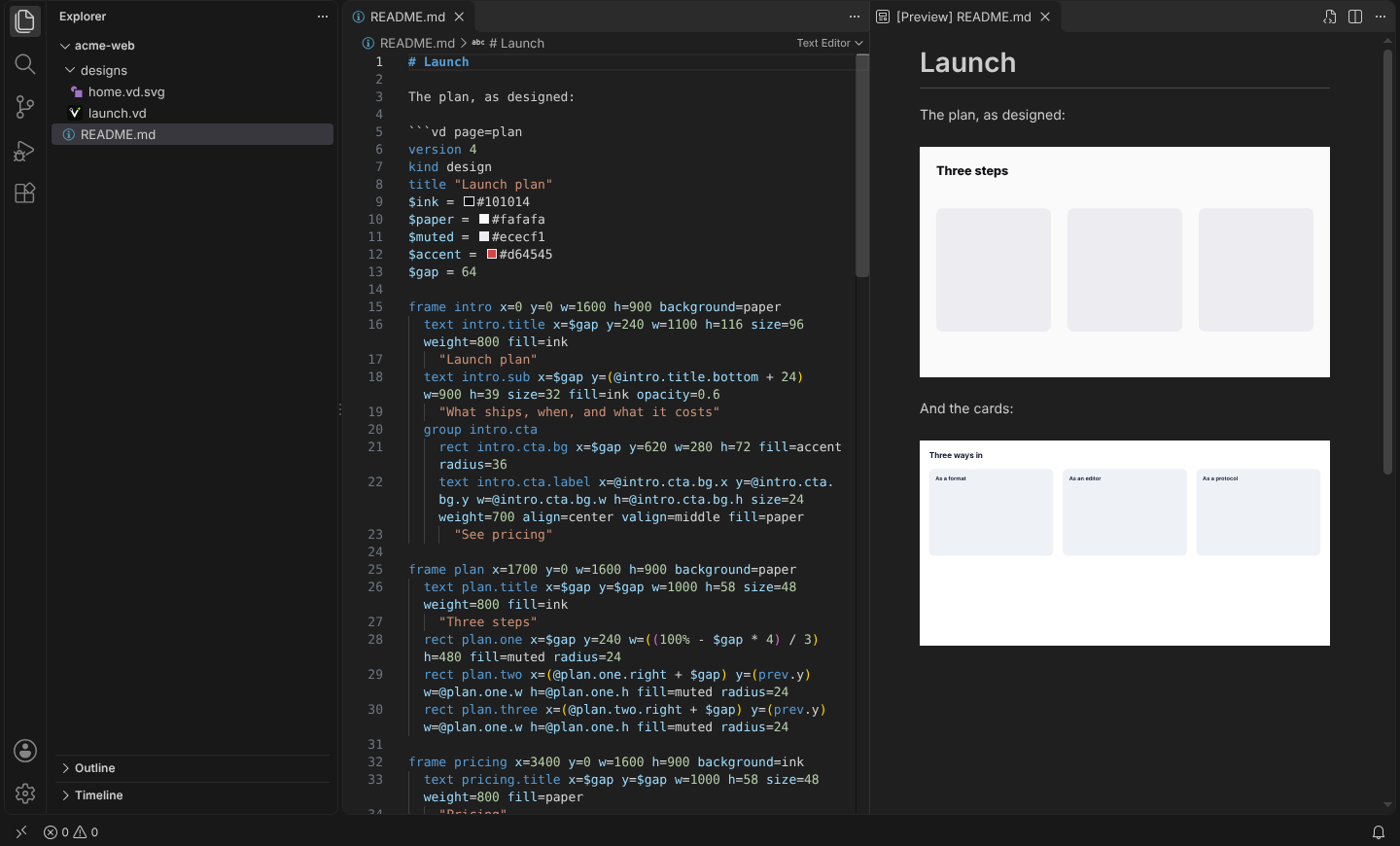Click 'The plan, as designed:' in preview
Image resolution: width=1400 pixels, height=846 pixels.
tap(993, 115)
